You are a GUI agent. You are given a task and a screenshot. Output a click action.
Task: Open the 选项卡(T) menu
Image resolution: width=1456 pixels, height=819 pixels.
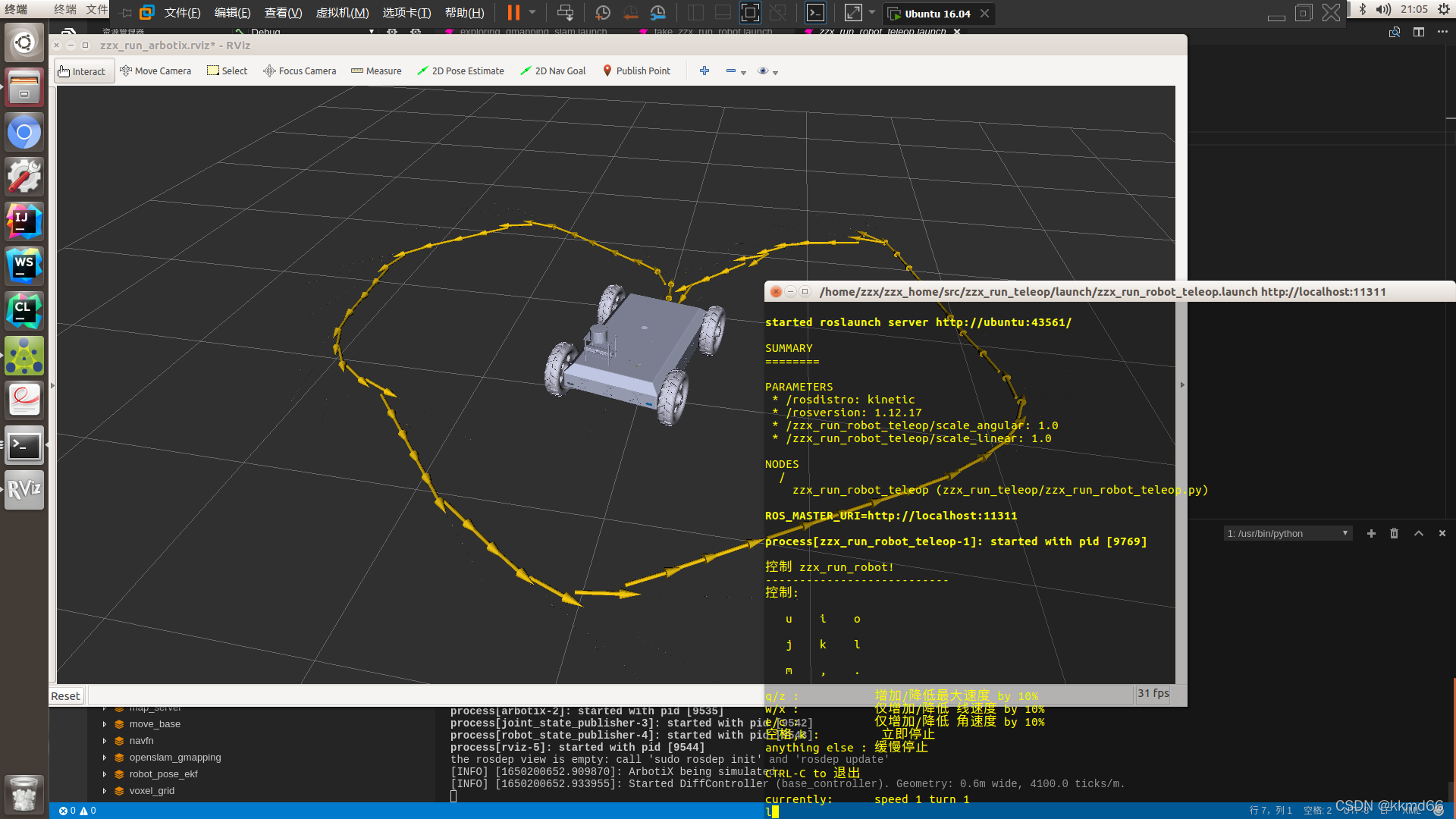[x=406, y=13]
